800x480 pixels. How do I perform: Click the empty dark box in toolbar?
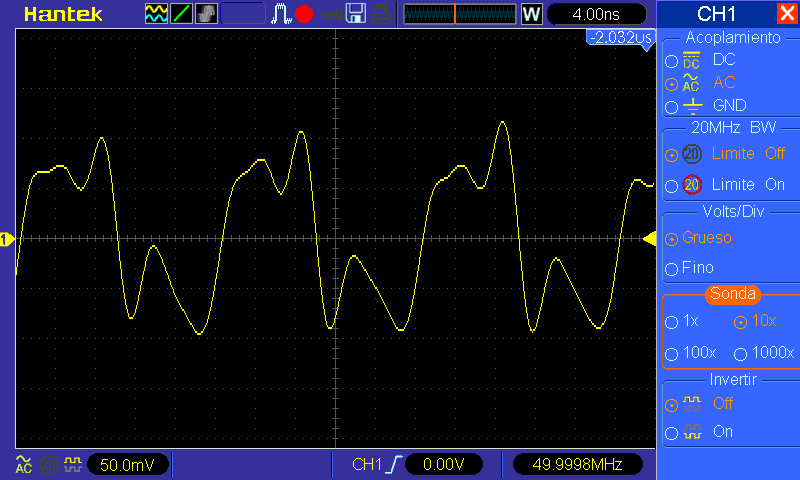tap(243, 13)
